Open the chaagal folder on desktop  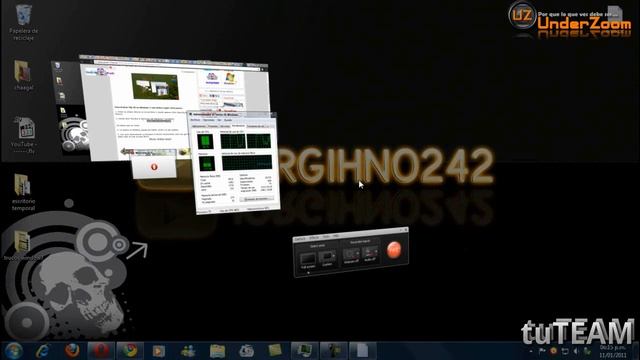click(23, 76)
